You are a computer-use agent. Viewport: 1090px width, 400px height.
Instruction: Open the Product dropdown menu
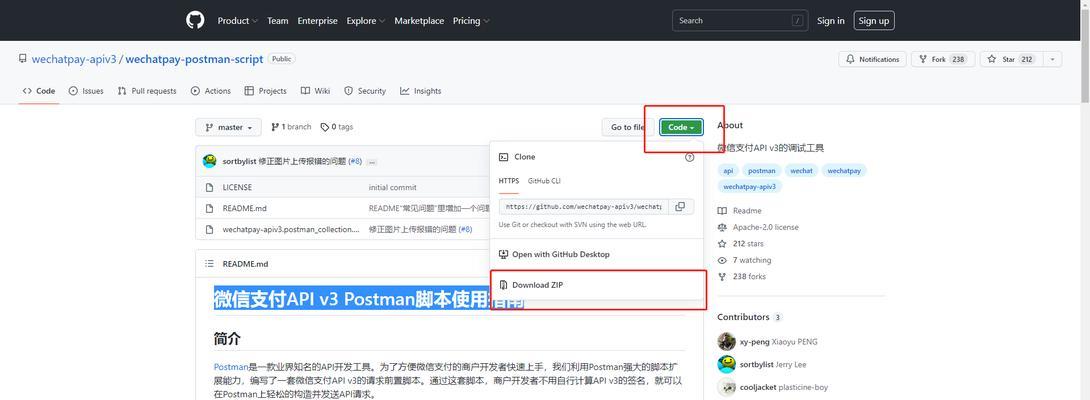point(238,21)
